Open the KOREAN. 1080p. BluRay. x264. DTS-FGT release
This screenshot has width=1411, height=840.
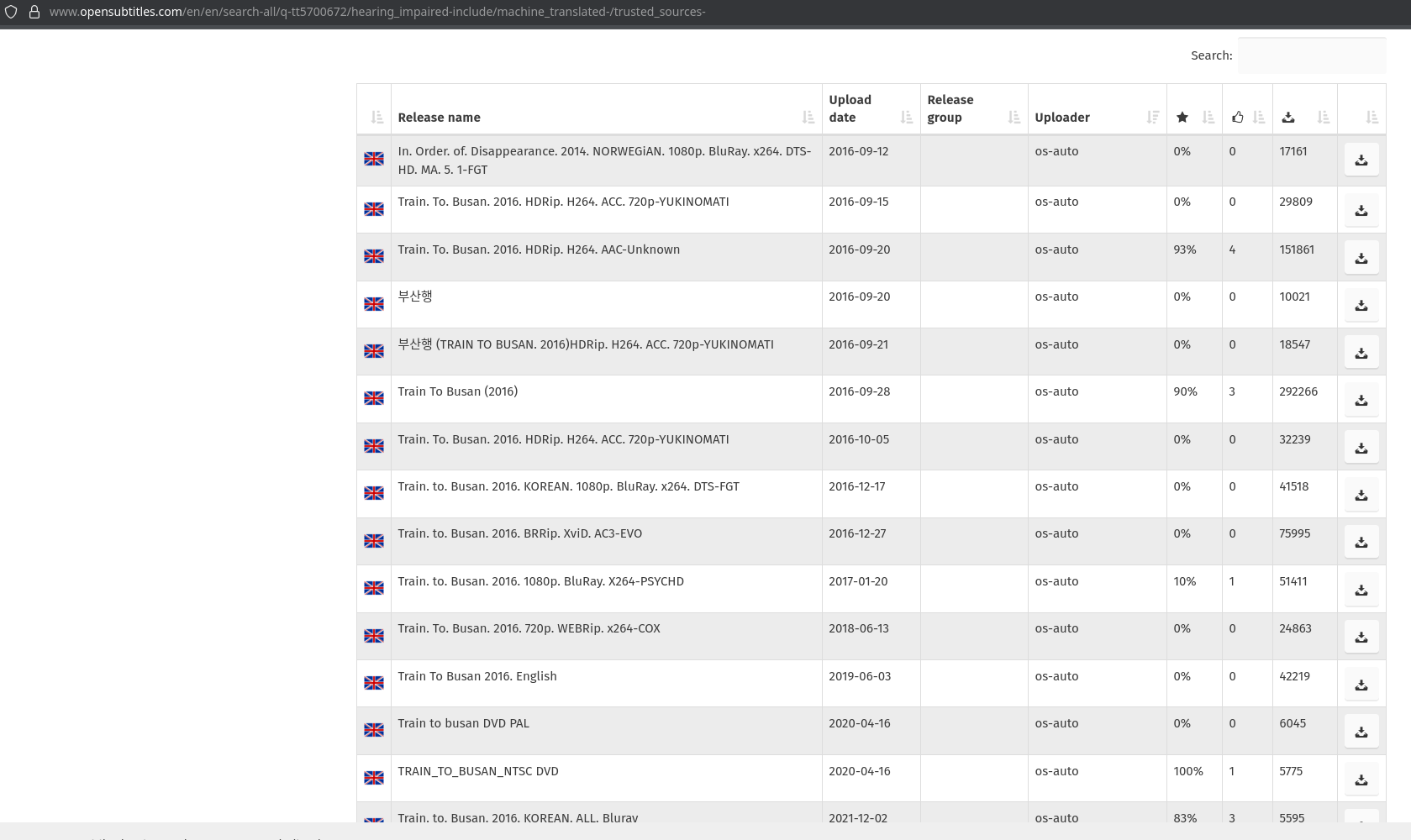(x=568, y=486)
